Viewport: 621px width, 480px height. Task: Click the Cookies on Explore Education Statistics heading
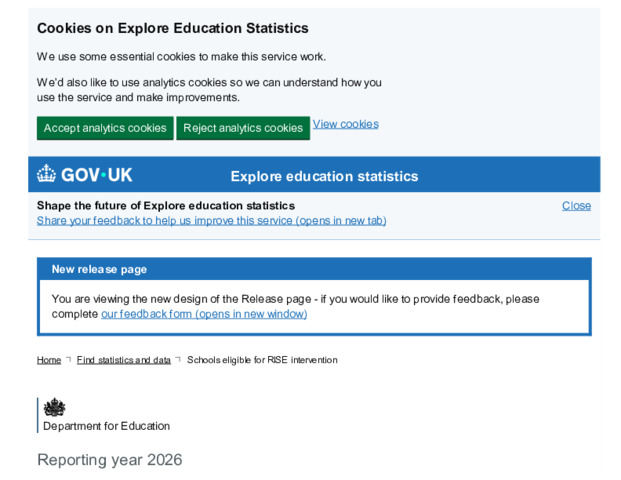[x=173, y=28]
